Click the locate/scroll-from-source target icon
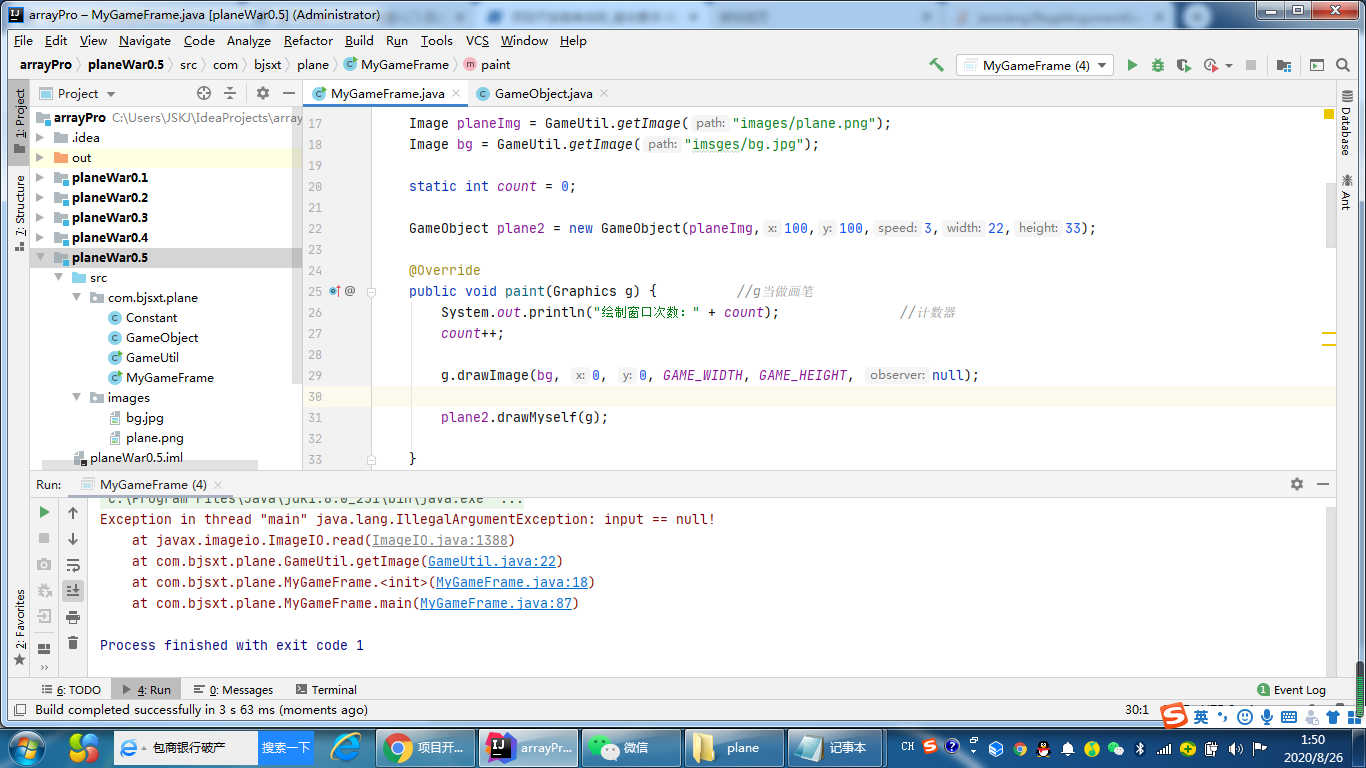Screen dimensions: 1366x768 [204, 93]
